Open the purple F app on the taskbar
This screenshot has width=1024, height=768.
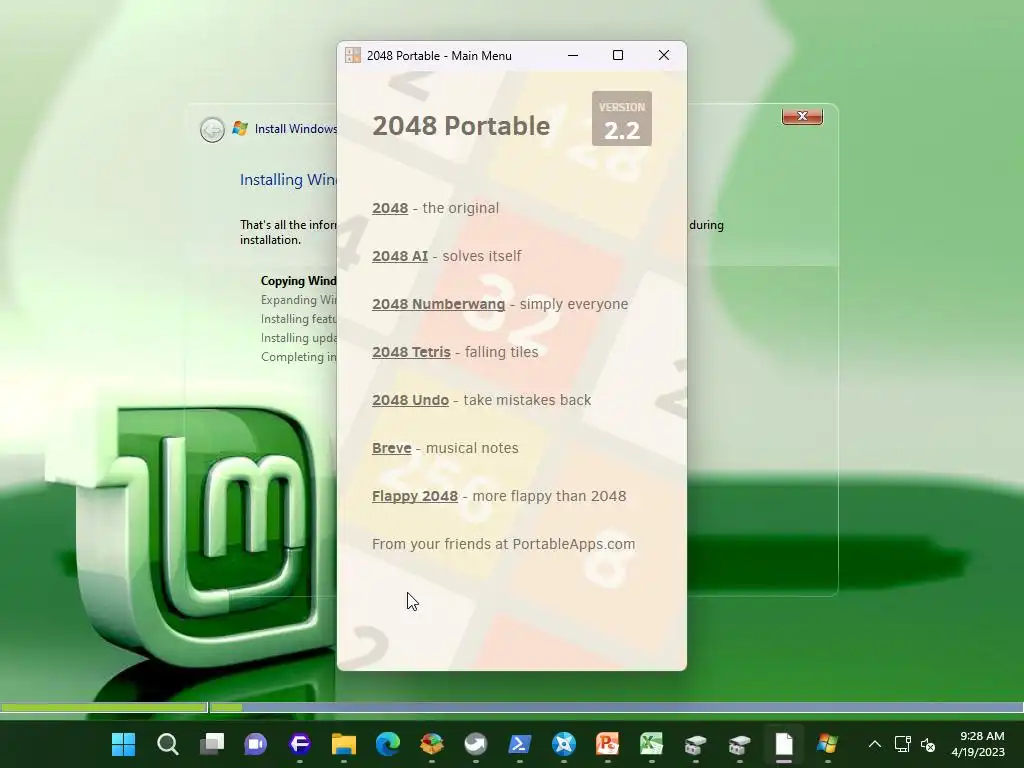pos(300,744)
